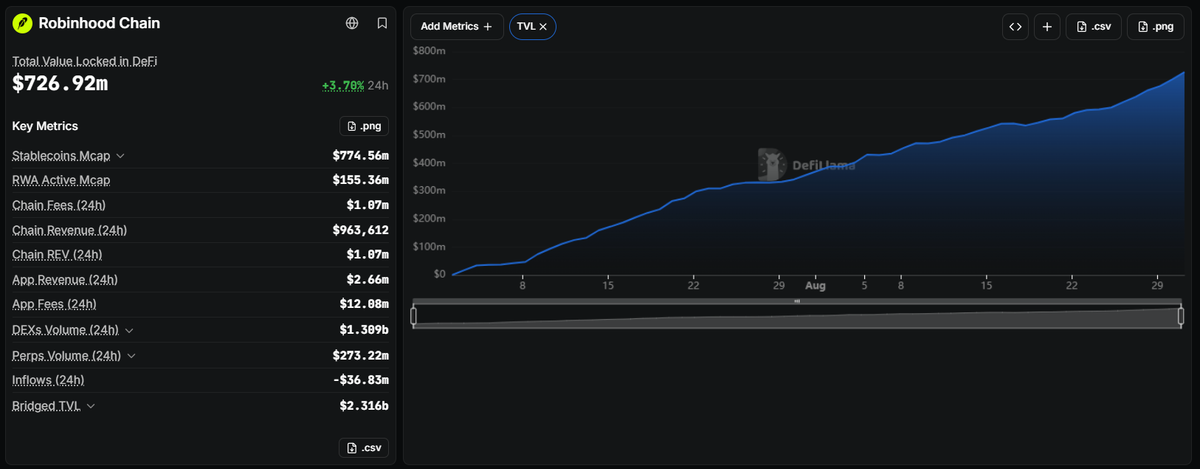Click the plus icon next to embed button
The image size is (1200, 469).
1046,27
